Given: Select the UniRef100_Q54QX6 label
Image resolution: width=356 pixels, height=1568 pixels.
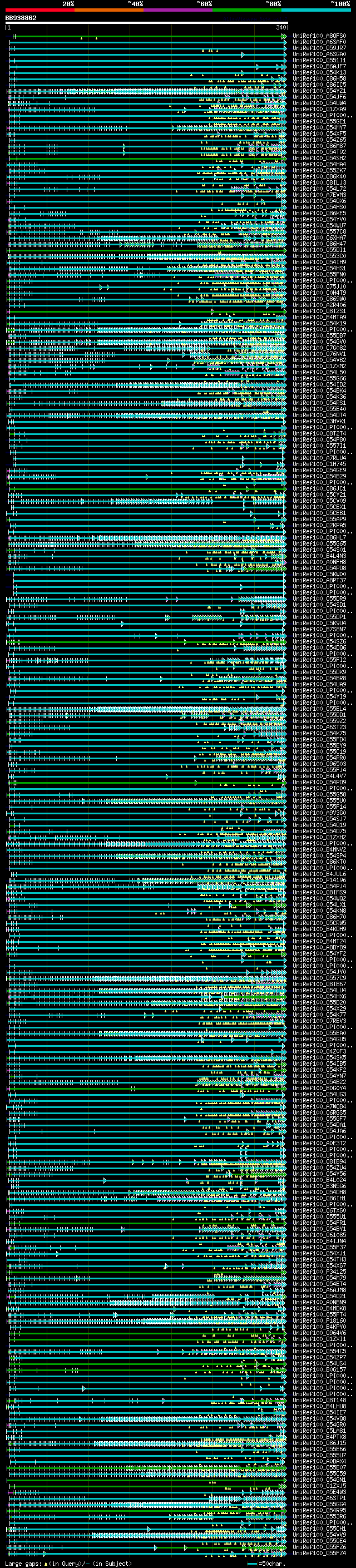Looking at the screenshot, I should tap(319, 201).
